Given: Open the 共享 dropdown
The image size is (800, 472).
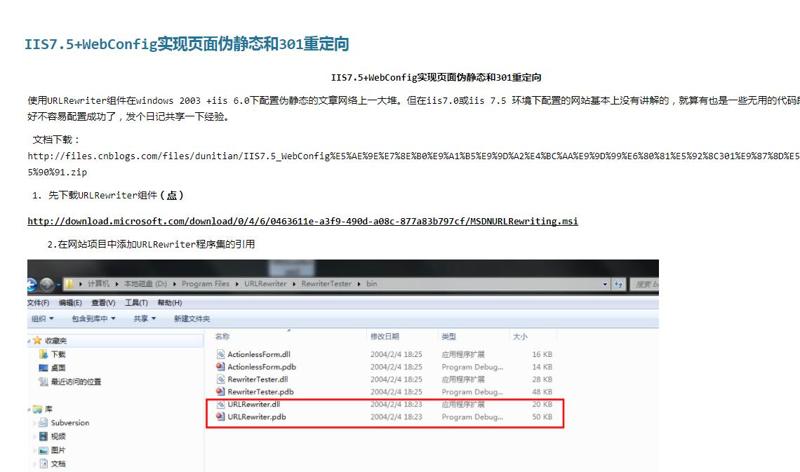Looking at the screenshot, I should (x=144, y=318).
